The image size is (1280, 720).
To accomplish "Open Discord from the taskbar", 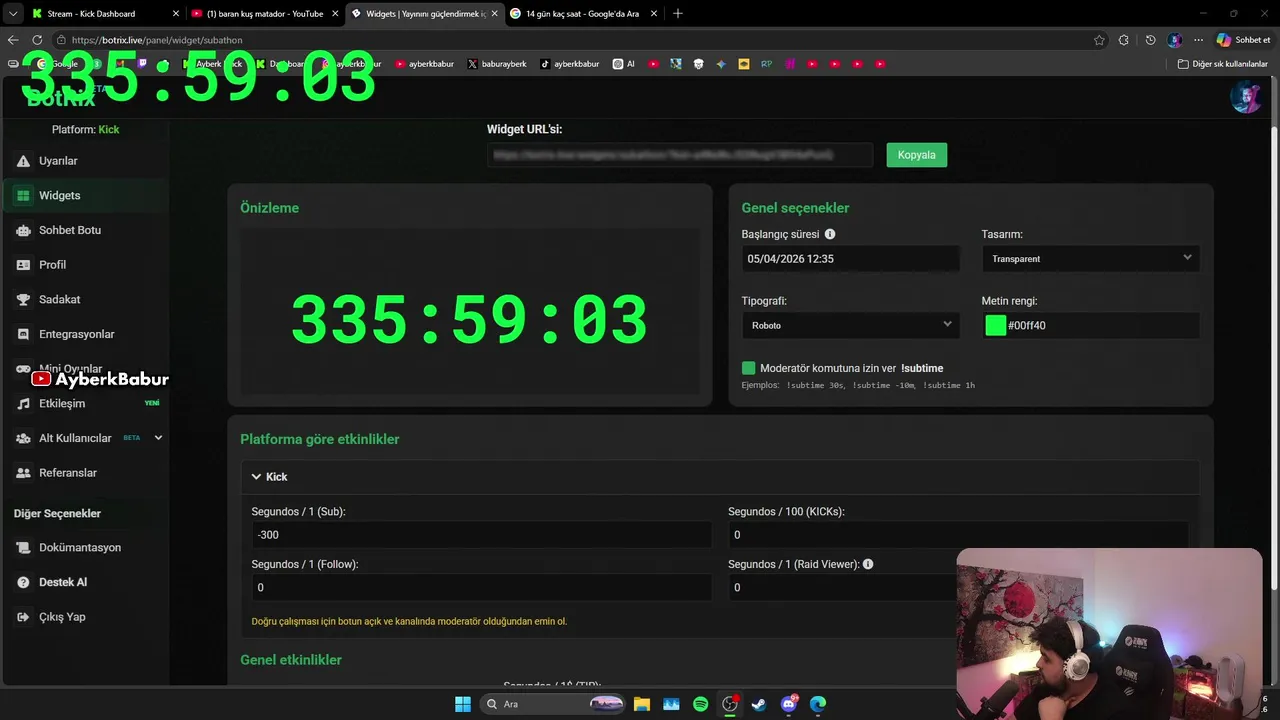I will (x=789, y=704).
